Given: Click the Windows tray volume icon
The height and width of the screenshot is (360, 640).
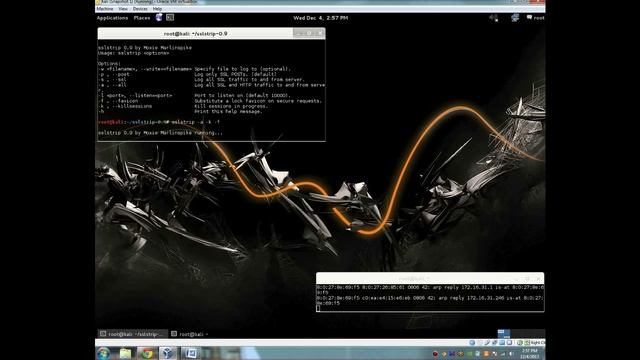Looking at the screenshot, I should [x=511, y=353].
